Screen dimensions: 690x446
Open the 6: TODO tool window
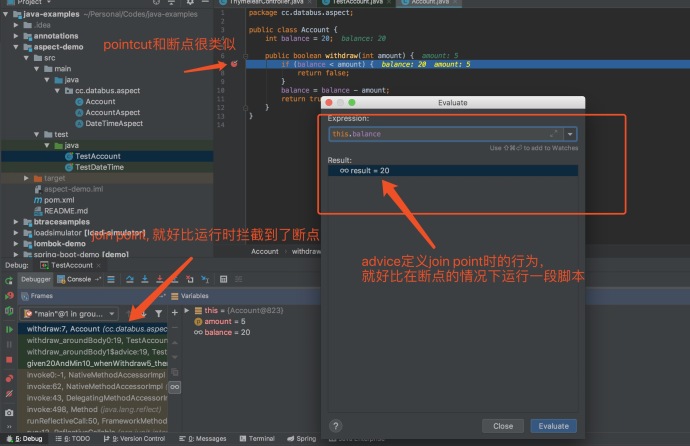(x=73, y=439)
